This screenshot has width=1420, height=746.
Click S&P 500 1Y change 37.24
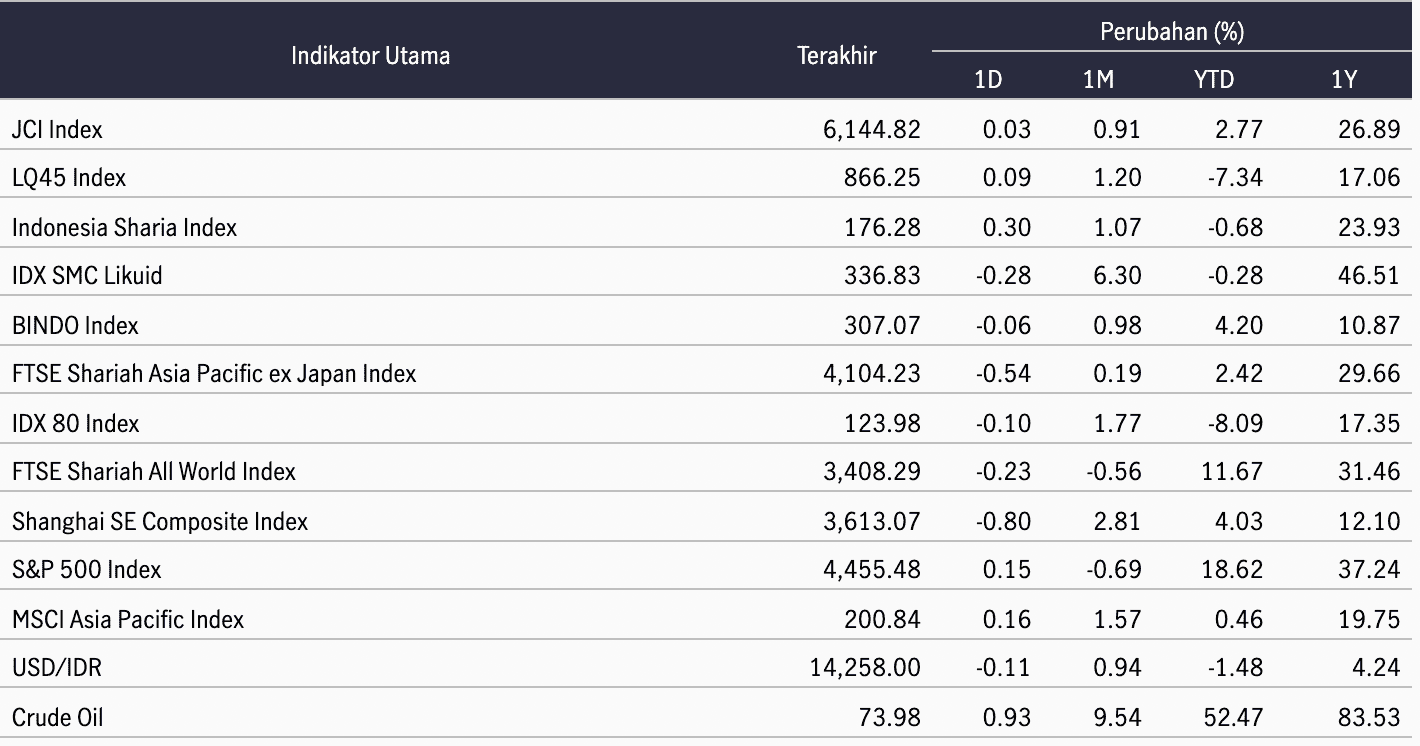coord(1370,569)
